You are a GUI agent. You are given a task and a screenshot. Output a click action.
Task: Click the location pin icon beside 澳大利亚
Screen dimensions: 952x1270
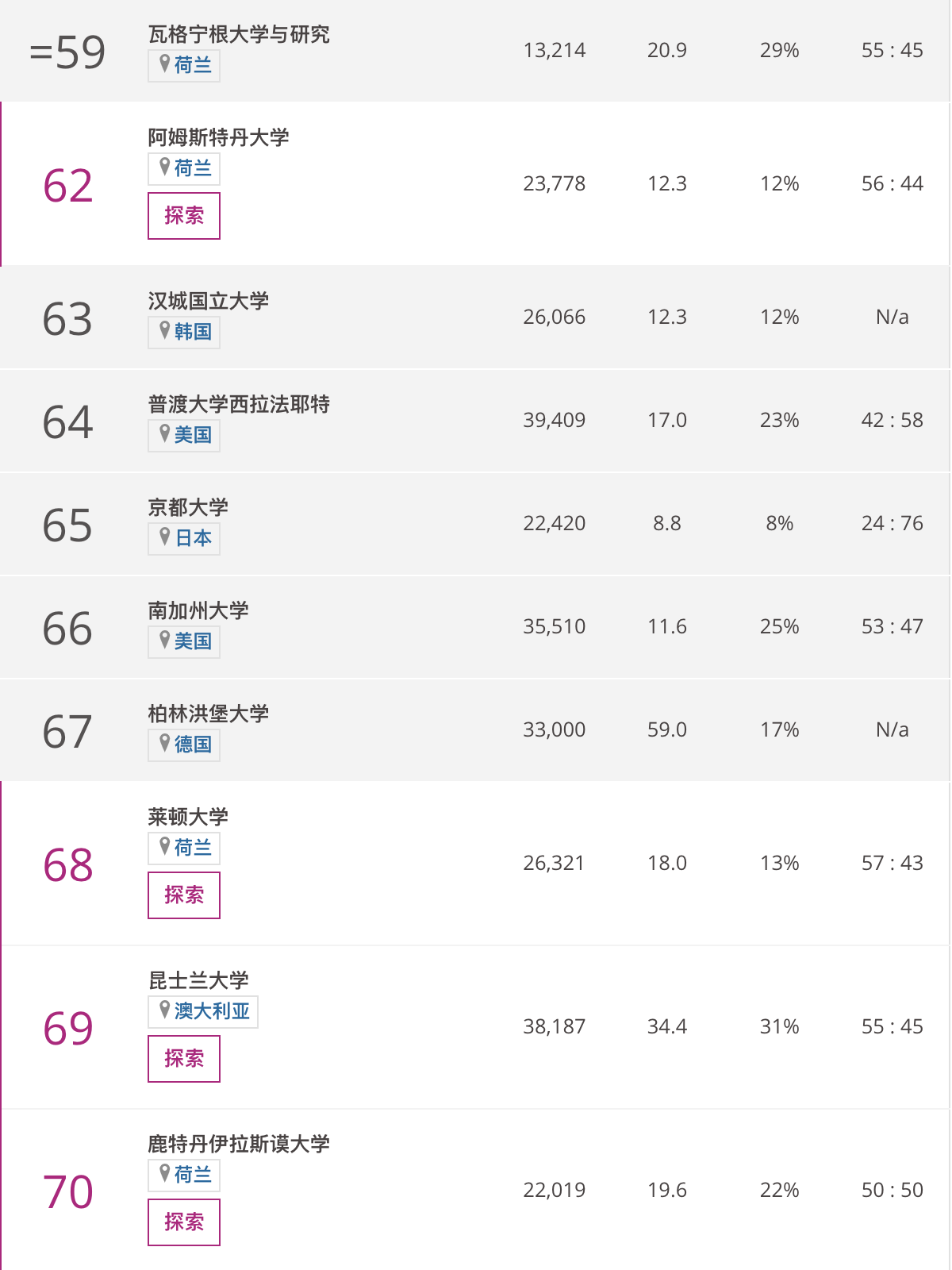pyautogui.click(x=165, y=1010)
